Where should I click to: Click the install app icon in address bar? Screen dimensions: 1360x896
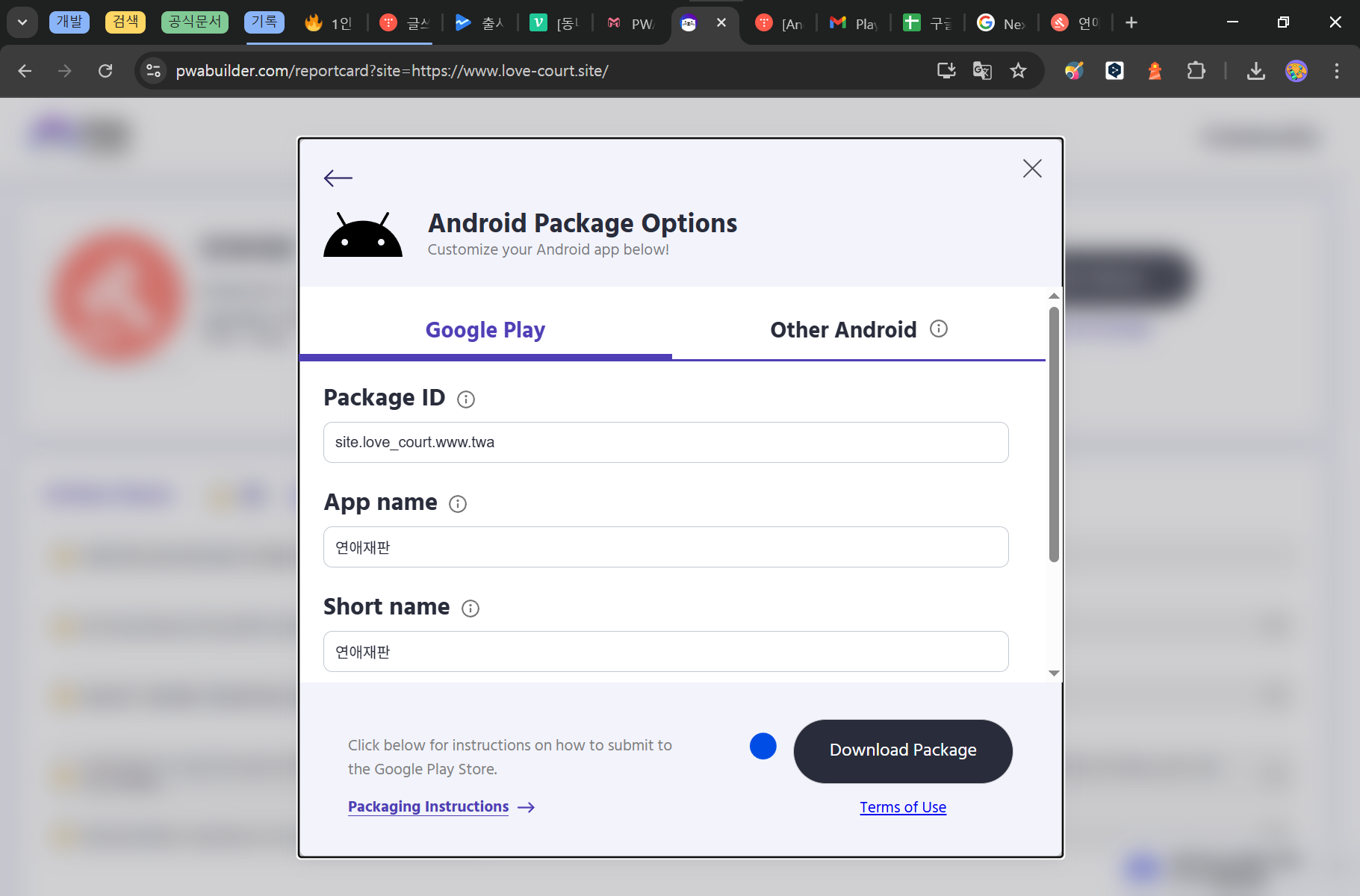946,71
